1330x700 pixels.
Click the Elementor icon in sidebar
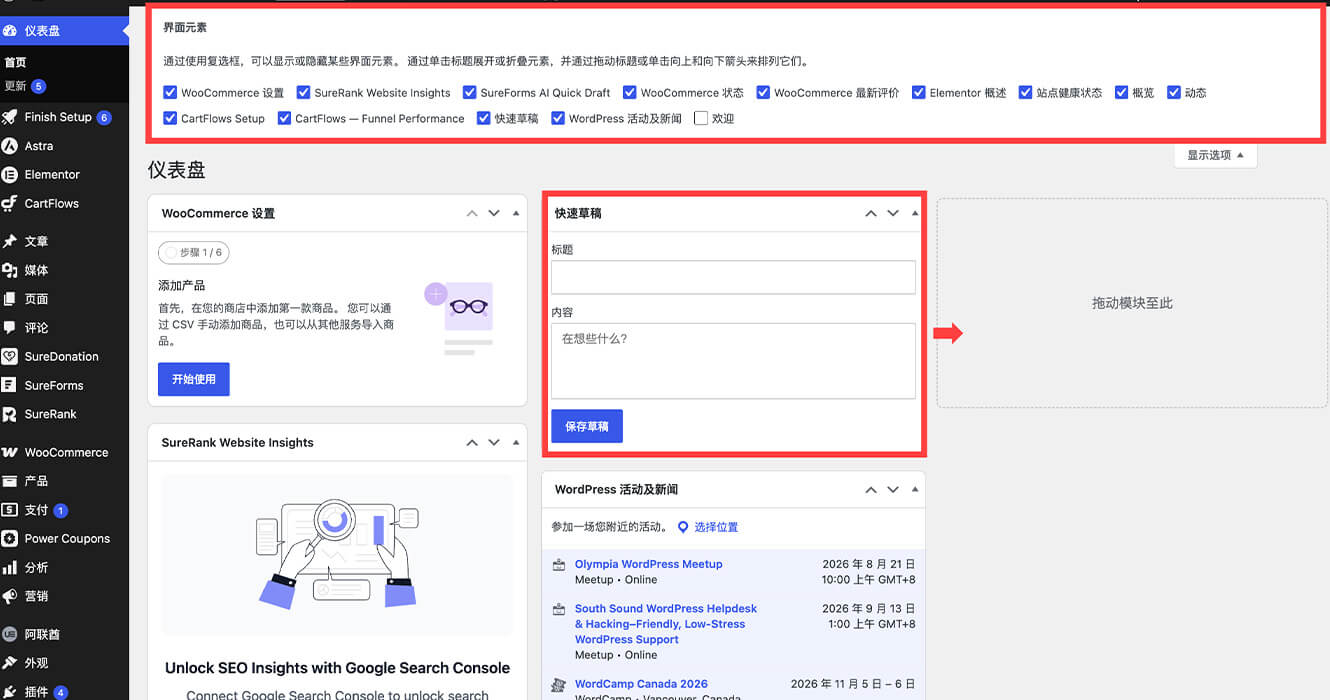click(10, 175)
